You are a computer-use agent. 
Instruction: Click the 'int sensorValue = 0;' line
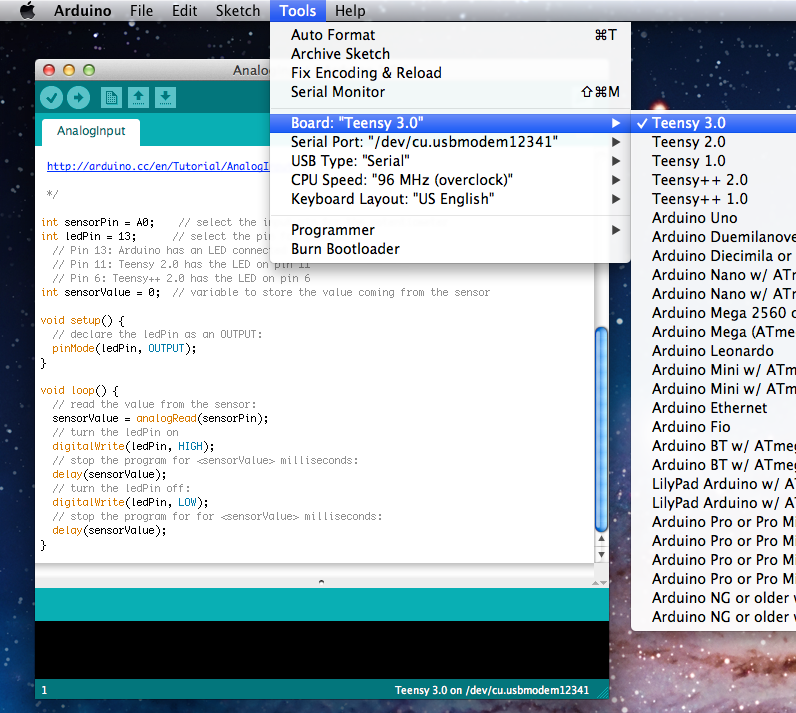pos(101,293)
